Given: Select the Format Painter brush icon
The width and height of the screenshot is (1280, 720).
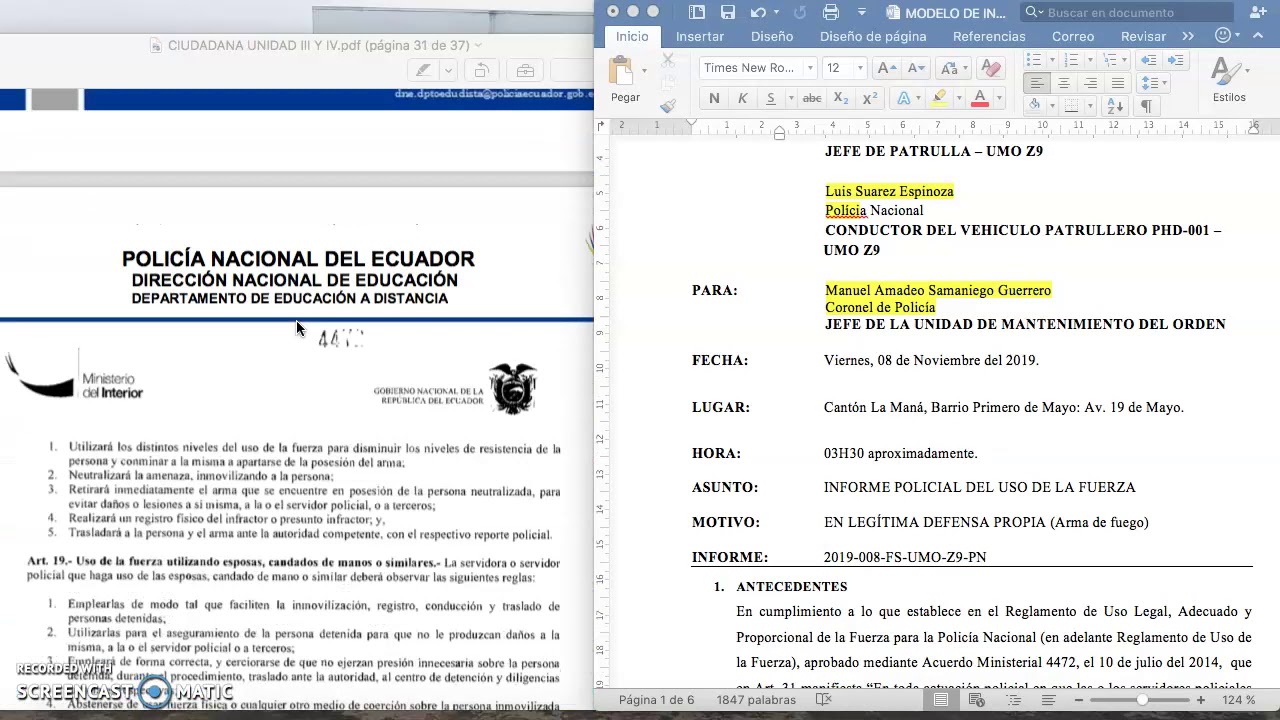Looking at the screenshot, I should click(x=668, y=105).
